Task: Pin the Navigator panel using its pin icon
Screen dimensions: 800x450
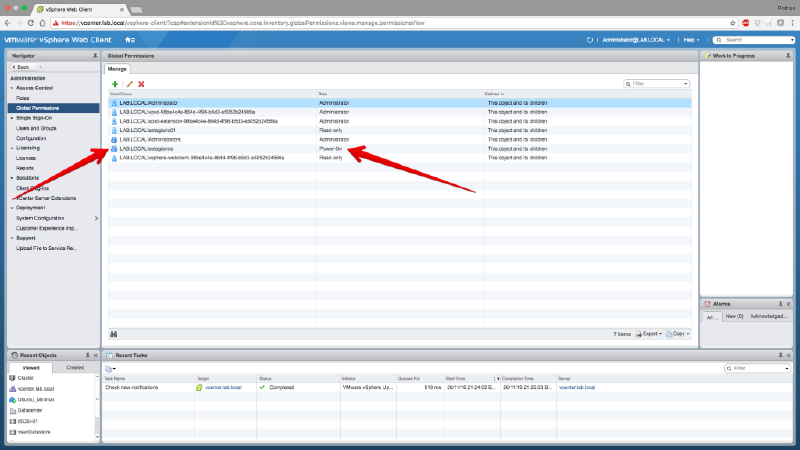Action: 96,55
